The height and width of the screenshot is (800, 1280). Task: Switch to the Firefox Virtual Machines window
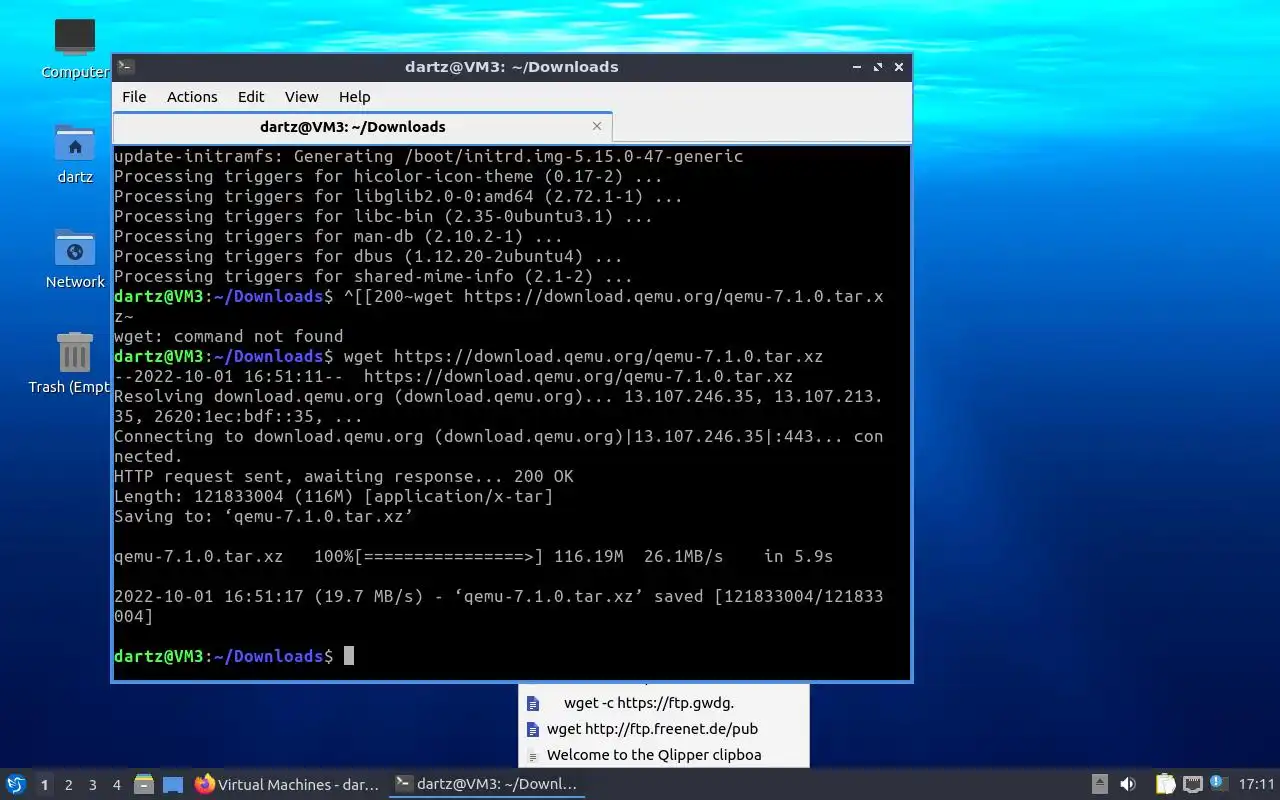click(x=287, y=784)
